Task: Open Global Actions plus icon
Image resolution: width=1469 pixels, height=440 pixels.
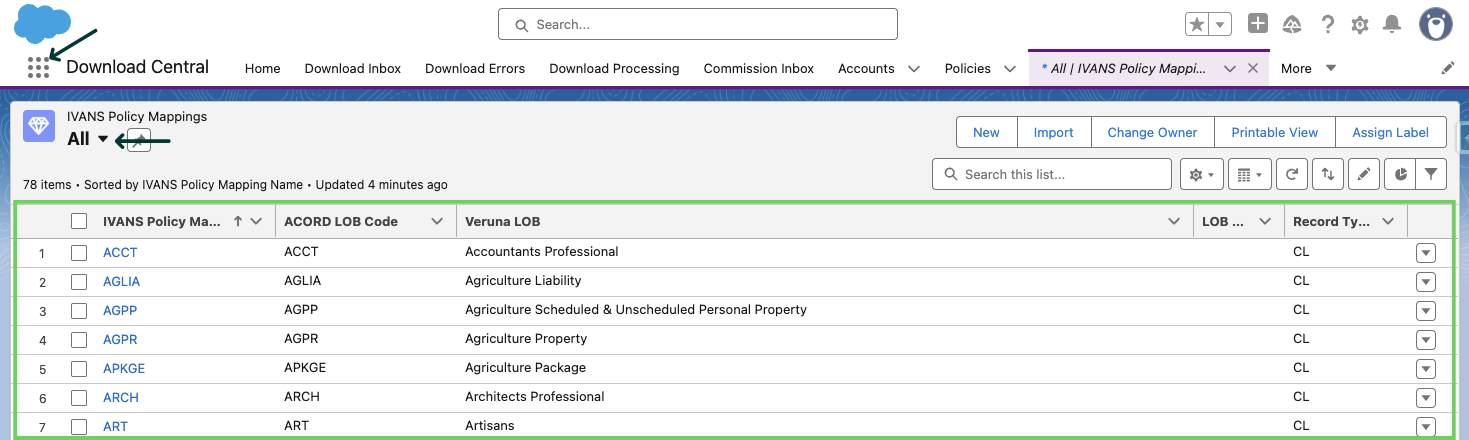Action: (1258, 24)
